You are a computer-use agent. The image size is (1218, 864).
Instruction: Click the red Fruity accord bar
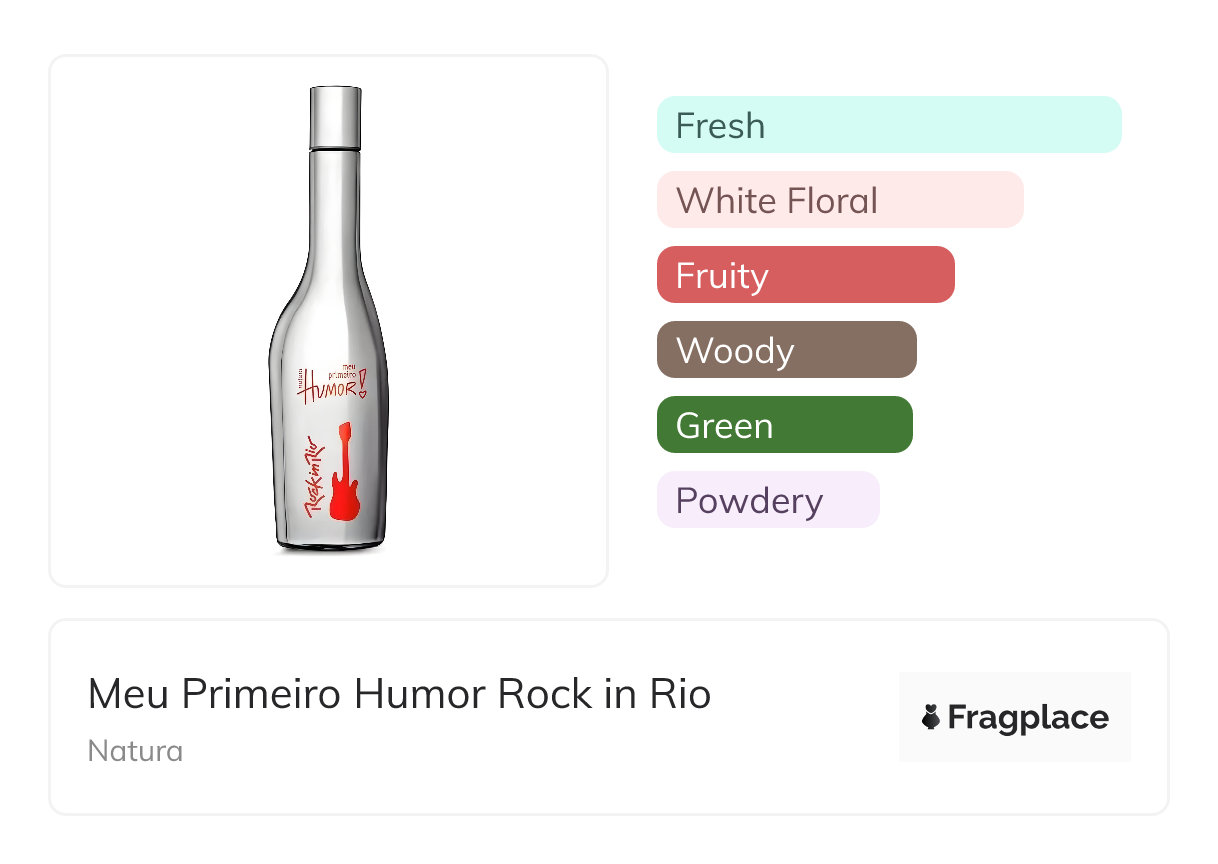coord(805,275)
